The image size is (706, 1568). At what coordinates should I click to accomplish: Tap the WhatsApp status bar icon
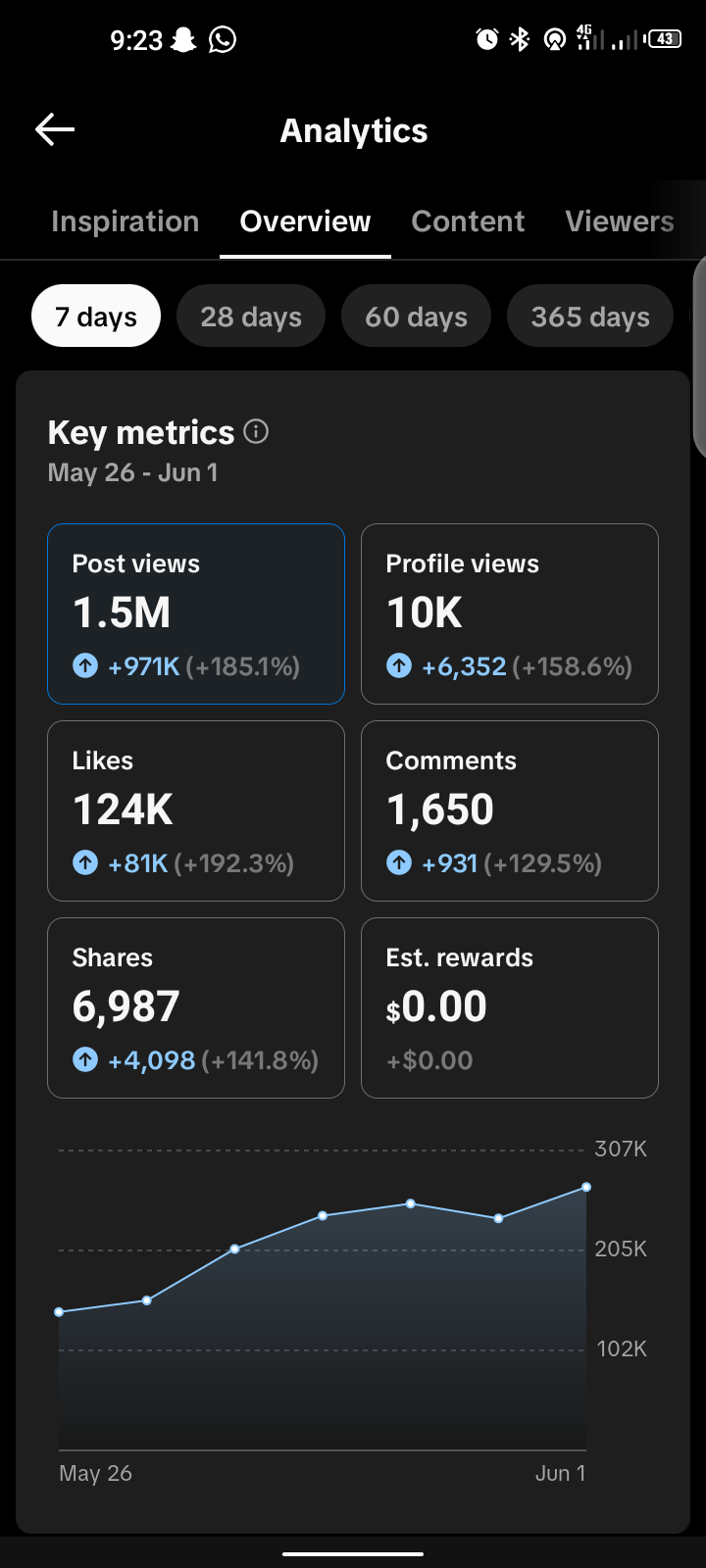[x=223, y=40]
